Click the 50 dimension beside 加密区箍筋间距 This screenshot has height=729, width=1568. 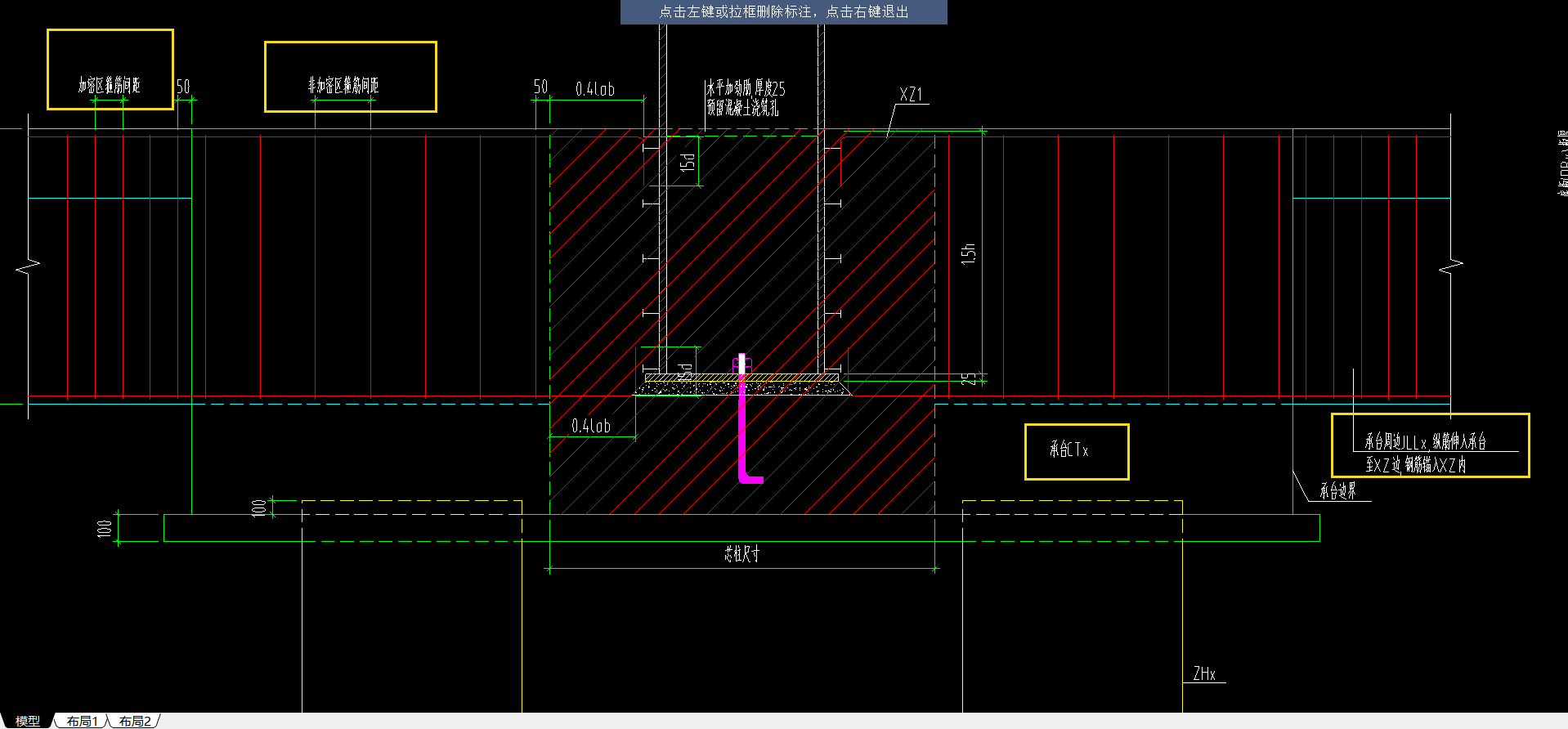183,87
